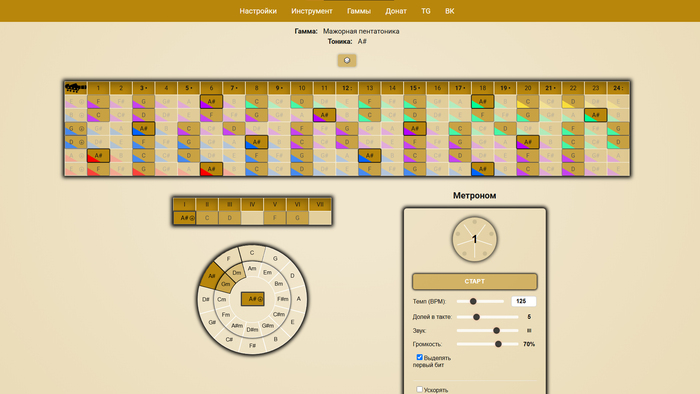Play open D string sound icon
This screenshot has height=394, width=700.
coord(81,142)
